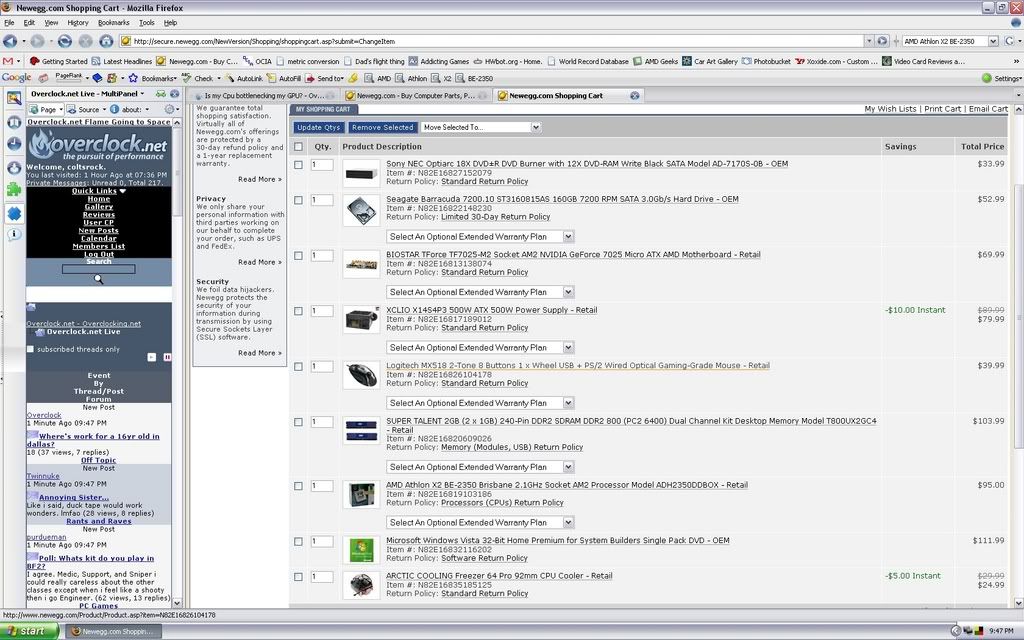The height and width of the screenshot is (640, 1024).
Task: Select the Newegg.com Shopping taskbar button
Action: (x=113, y=632)
